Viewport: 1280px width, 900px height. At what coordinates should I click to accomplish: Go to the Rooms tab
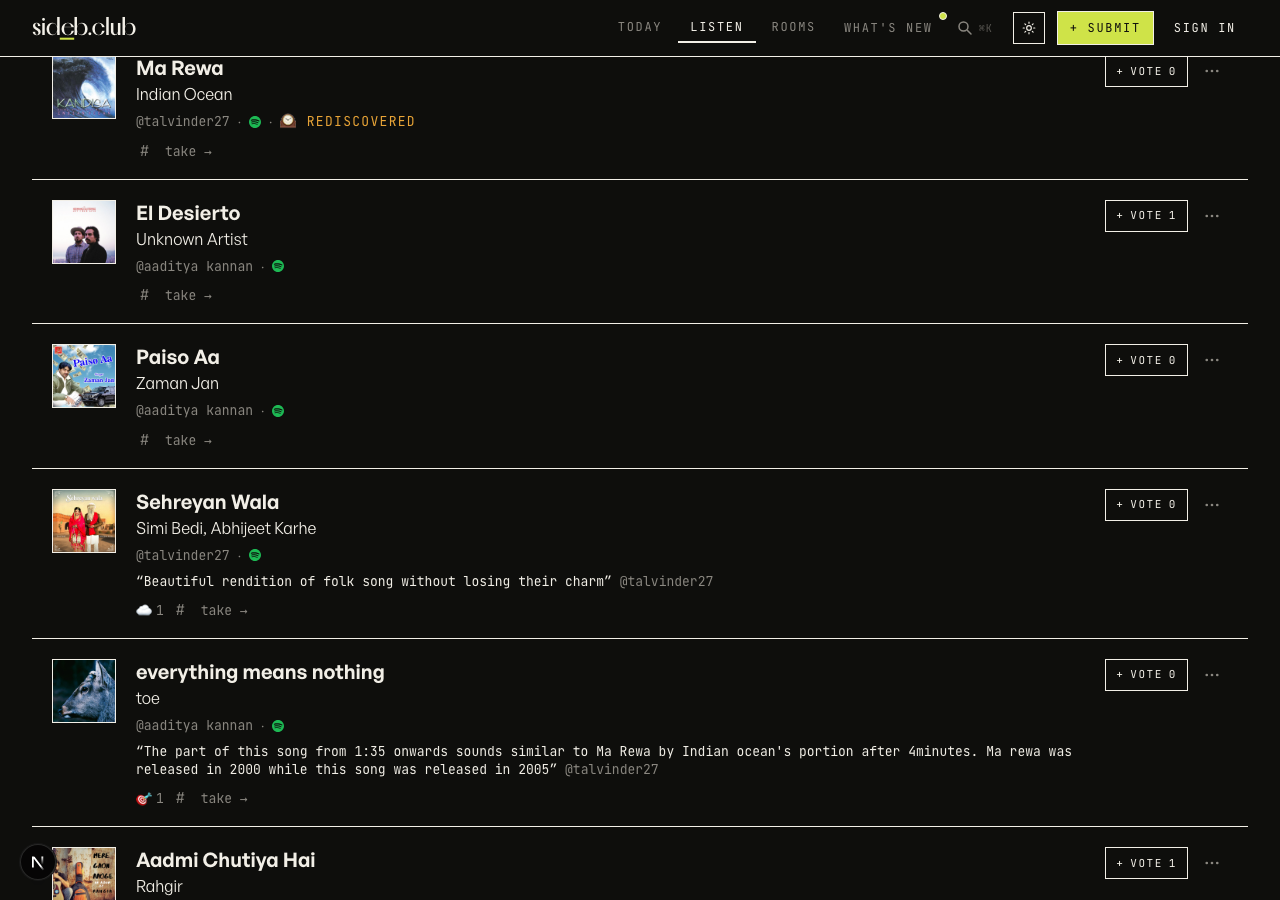(794, 27)
